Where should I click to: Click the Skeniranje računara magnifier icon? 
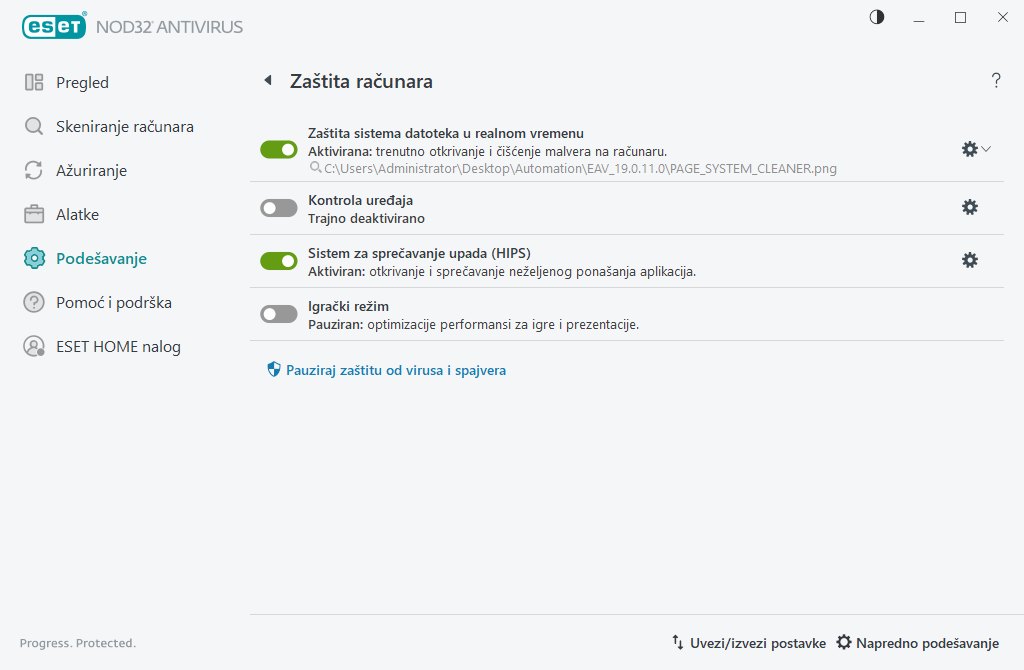click(x=34, y=127)
